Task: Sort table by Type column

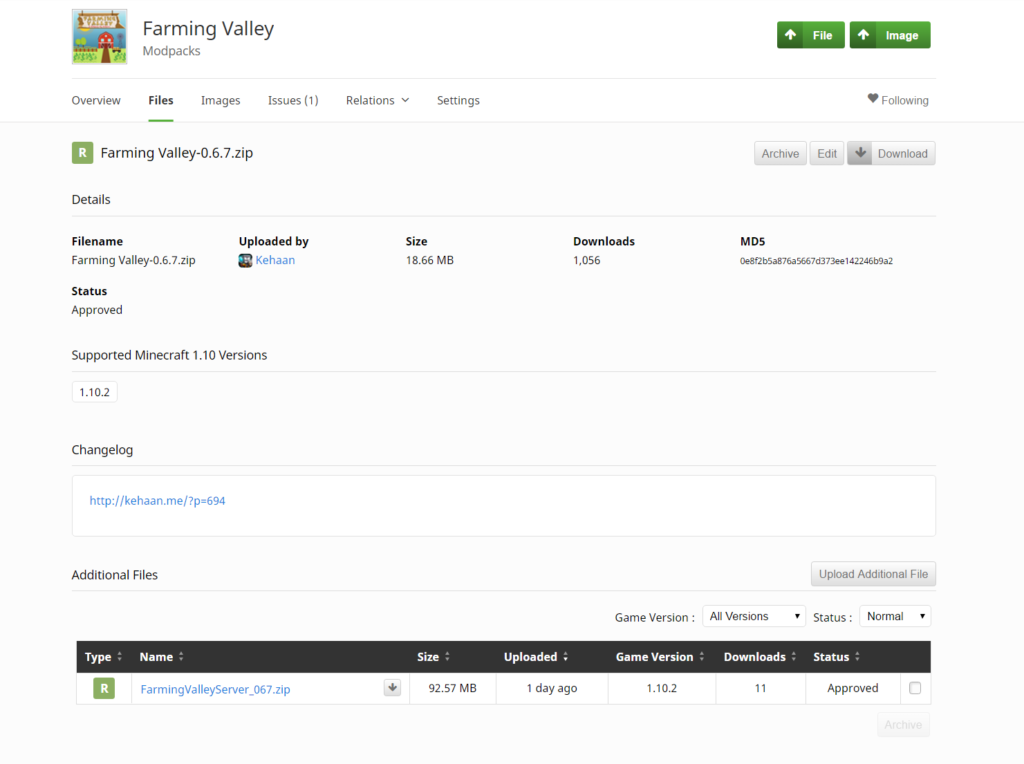Action: 103,657
